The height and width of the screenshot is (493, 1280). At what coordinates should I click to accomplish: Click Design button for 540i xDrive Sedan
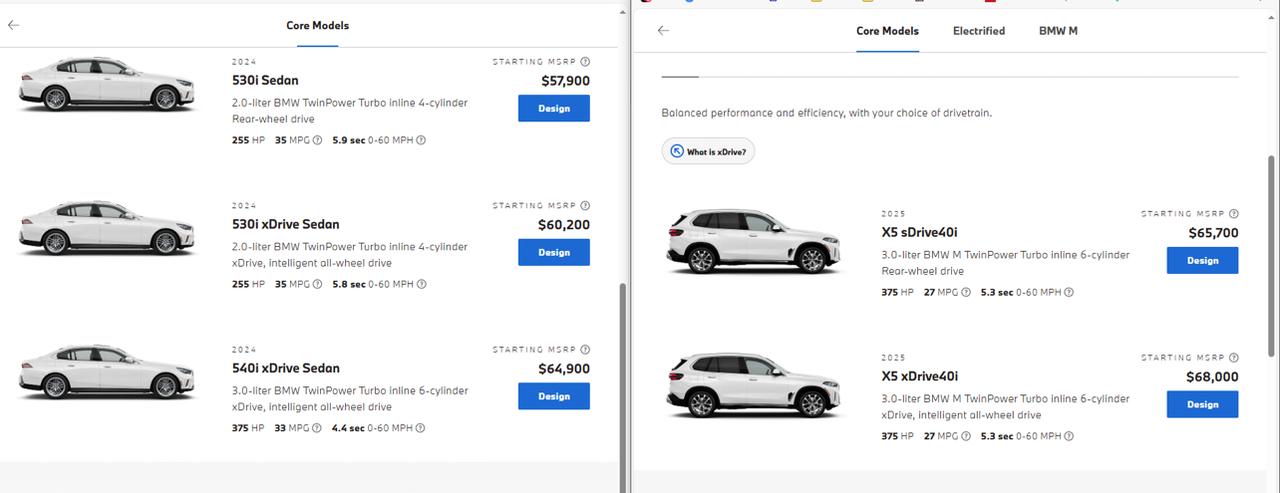(x=554, y=396)
